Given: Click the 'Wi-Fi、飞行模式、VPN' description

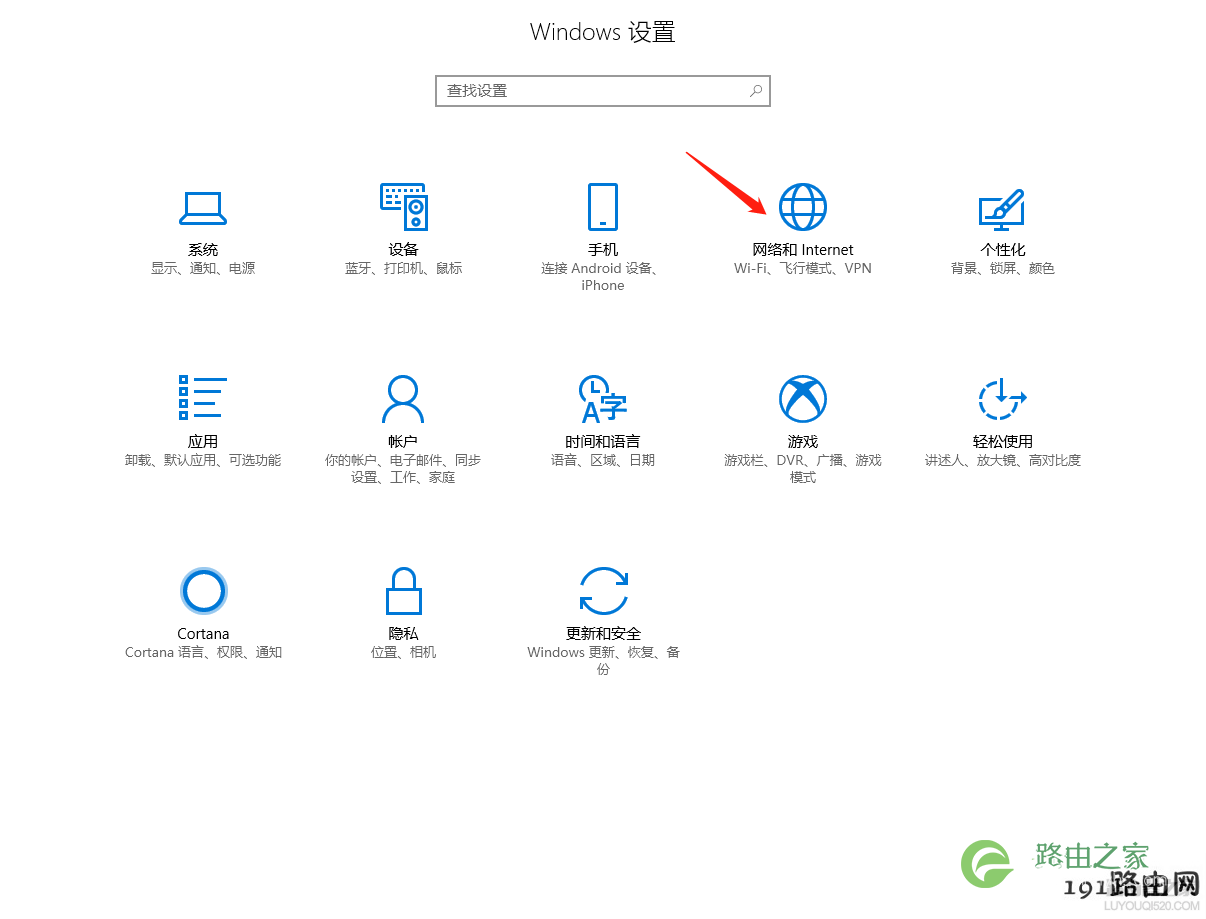Looking at the screenshot, I should (x=803, y=268).
